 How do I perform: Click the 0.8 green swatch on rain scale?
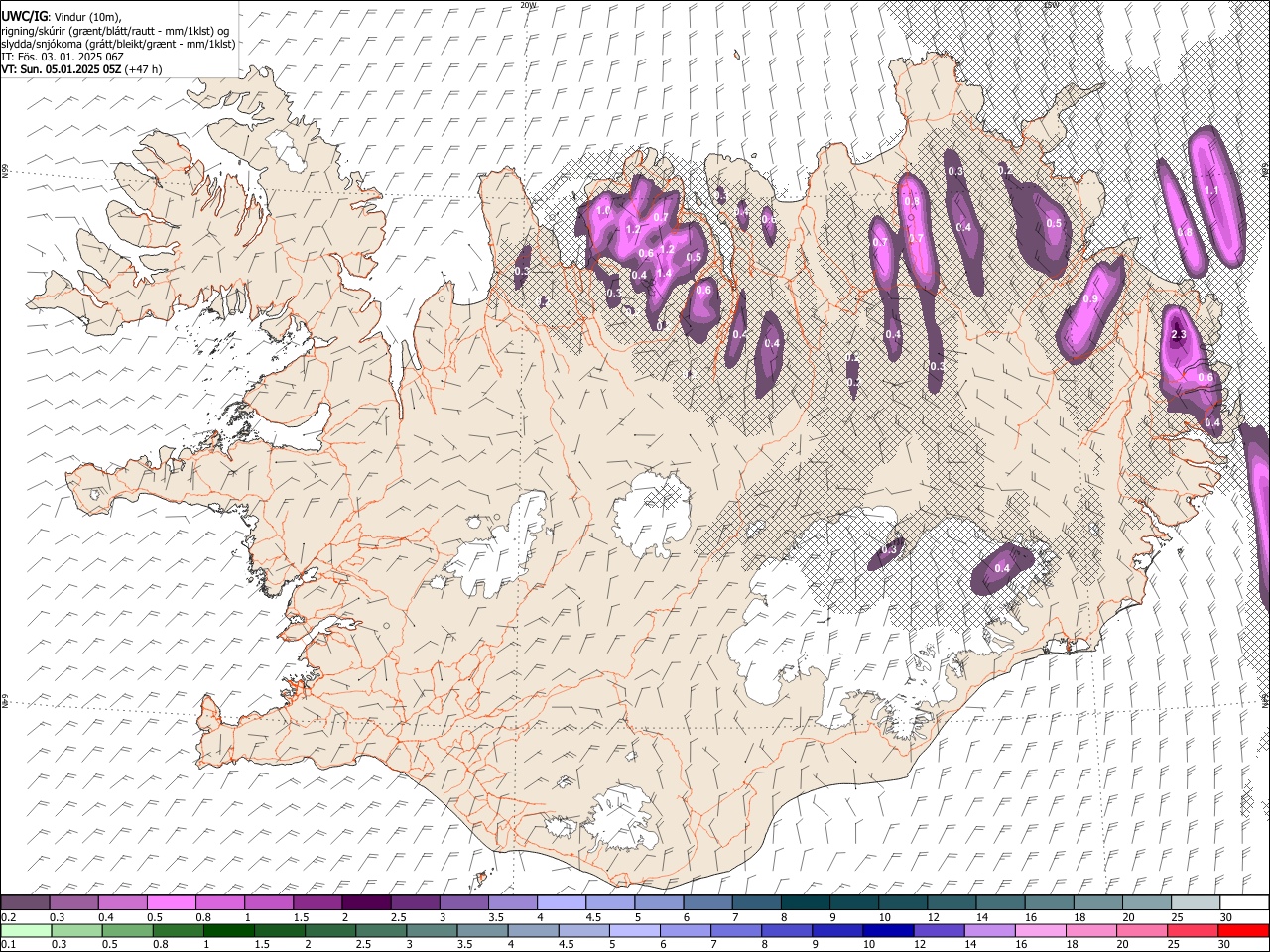pyautogui.click(x=178, y=930)
